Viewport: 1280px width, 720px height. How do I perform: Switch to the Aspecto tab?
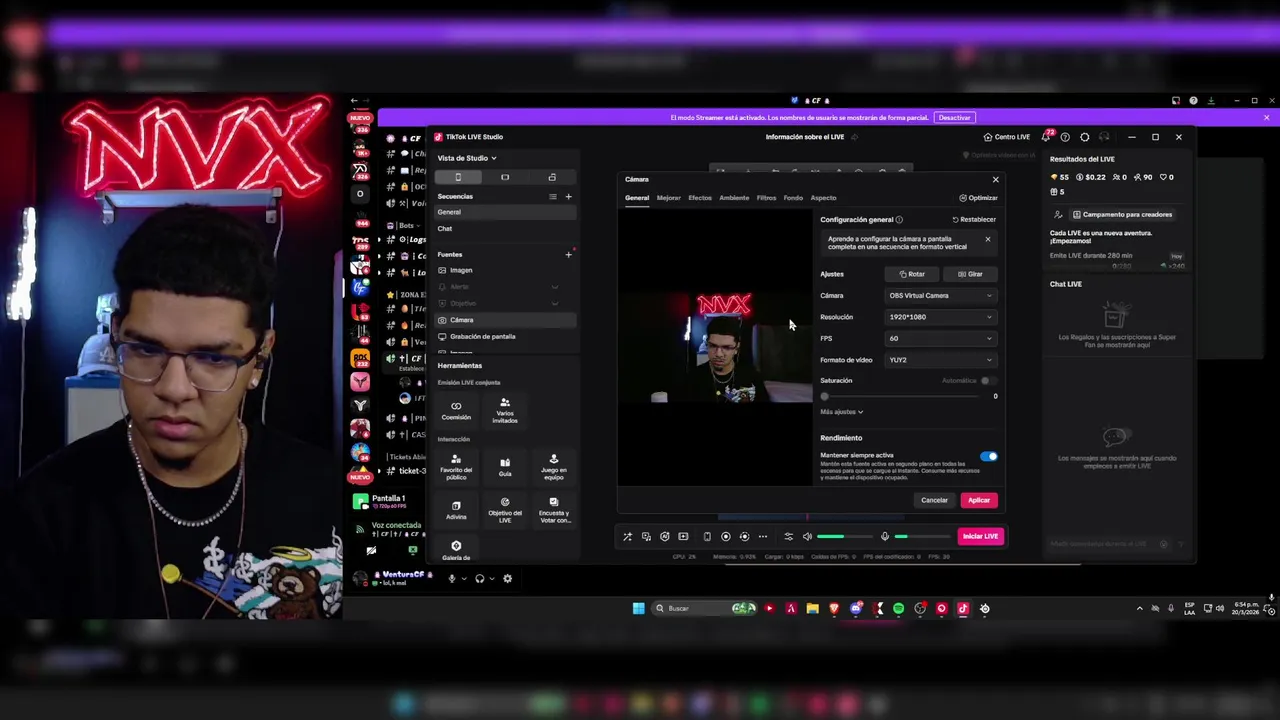[823, 198]
